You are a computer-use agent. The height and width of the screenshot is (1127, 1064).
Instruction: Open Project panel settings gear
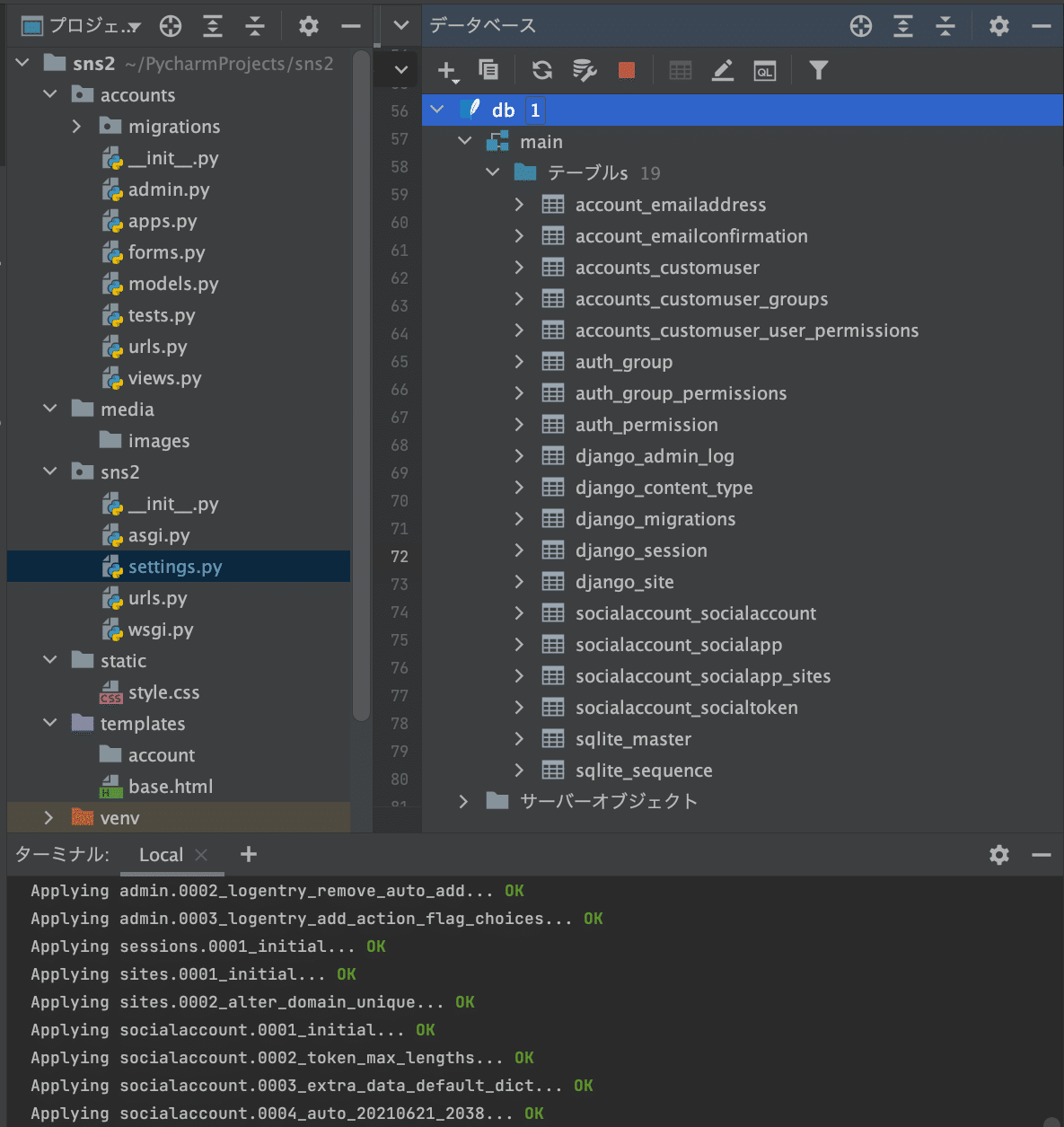point(309,26)
